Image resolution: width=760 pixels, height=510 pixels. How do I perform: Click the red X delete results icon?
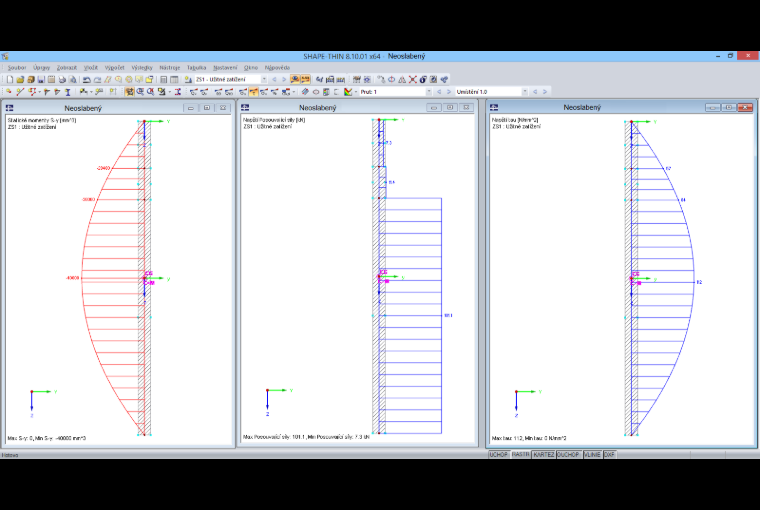click(x=412, y=79)
